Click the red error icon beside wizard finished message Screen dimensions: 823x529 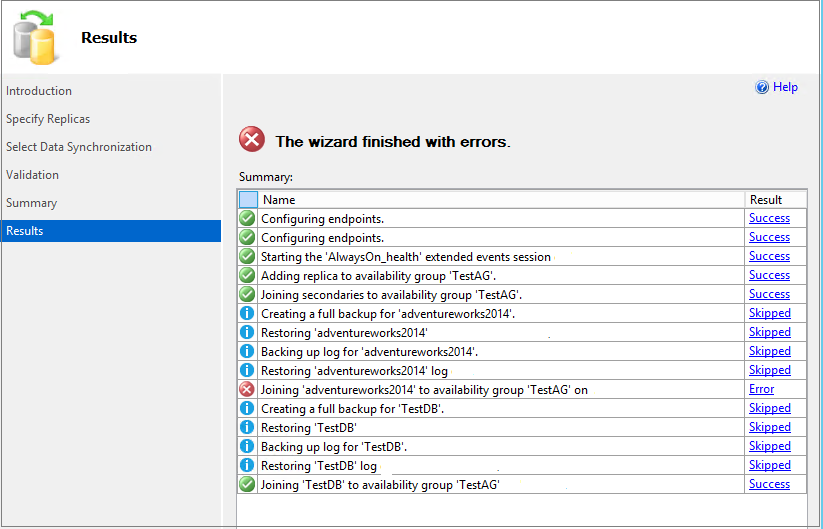tap(253, 140)
